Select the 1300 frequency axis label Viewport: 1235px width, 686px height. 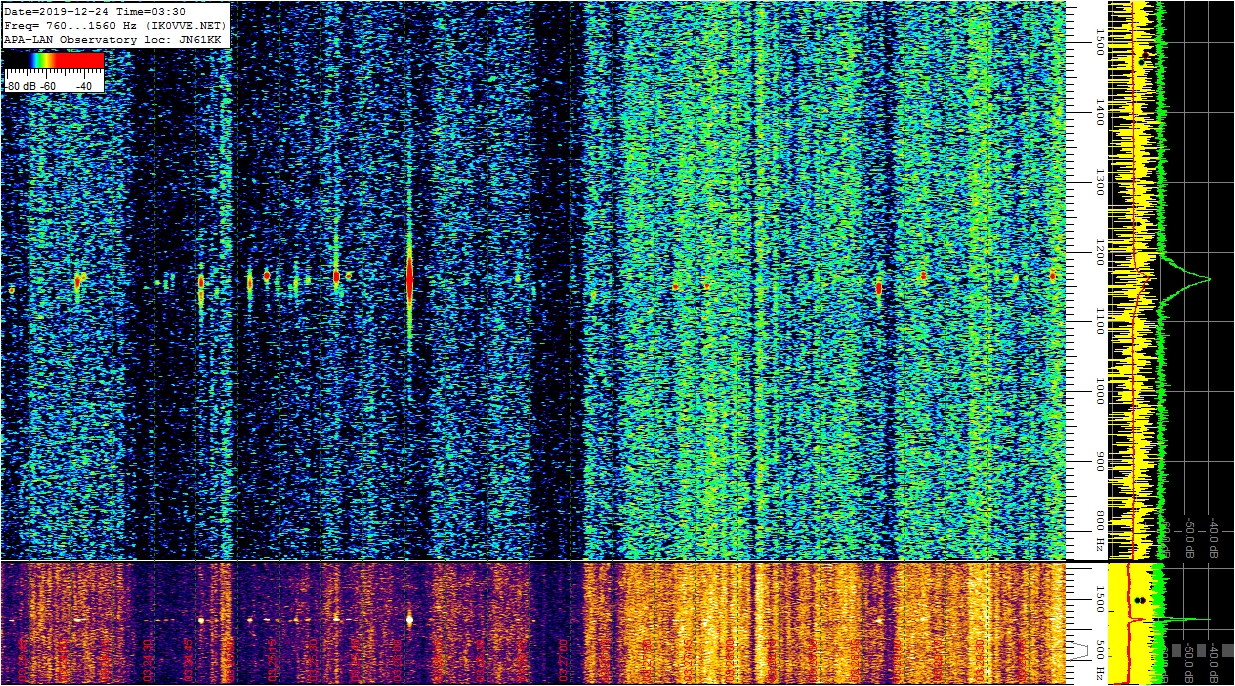pos(1100,182)
